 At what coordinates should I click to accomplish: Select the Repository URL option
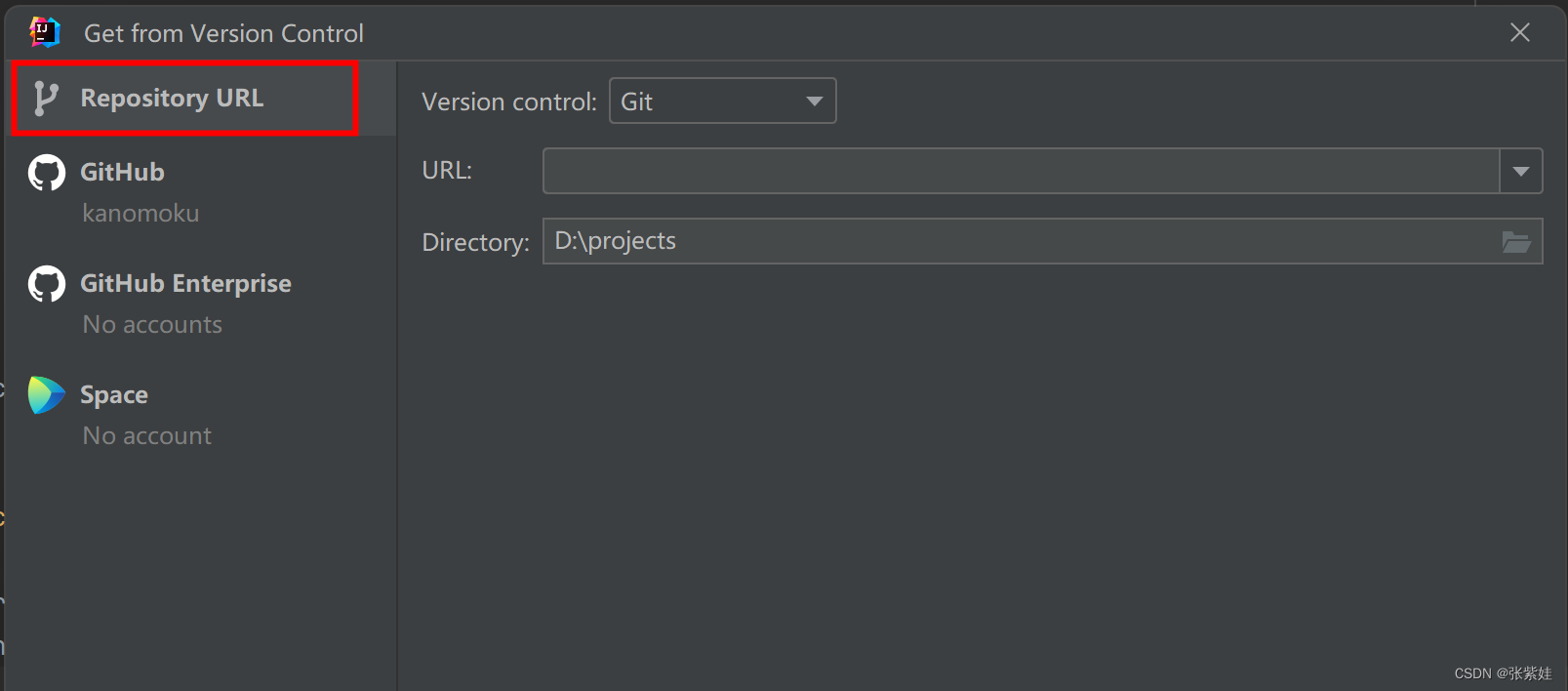click(x=172, y=97)
